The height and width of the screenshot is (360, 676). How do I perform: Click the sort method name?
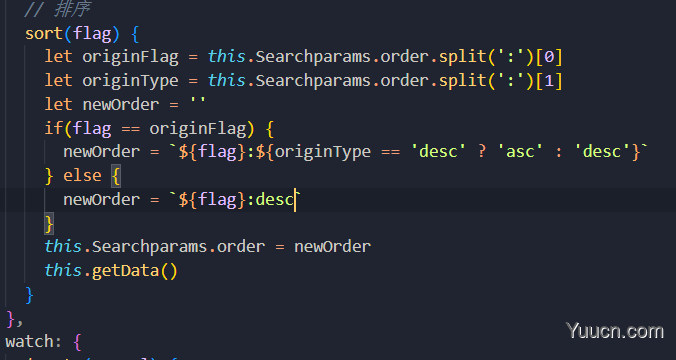tap(44, 33)
